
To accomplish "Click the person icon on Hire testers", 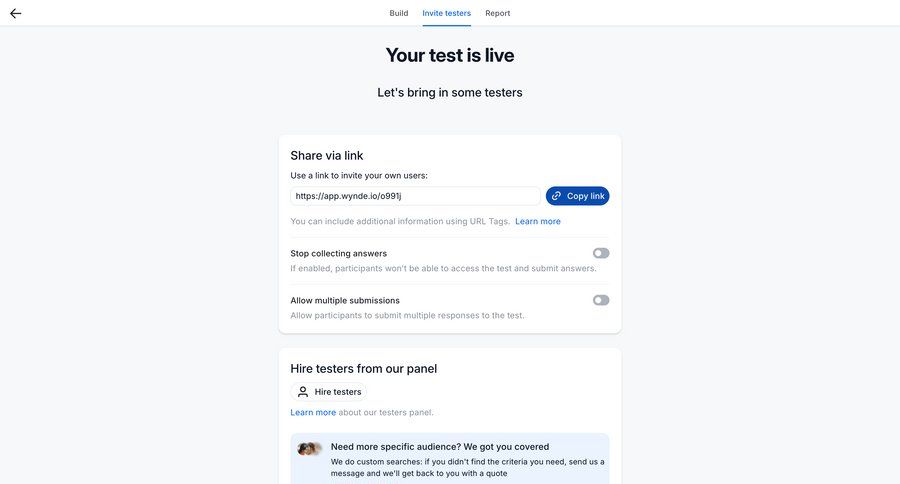I will 303,392.
